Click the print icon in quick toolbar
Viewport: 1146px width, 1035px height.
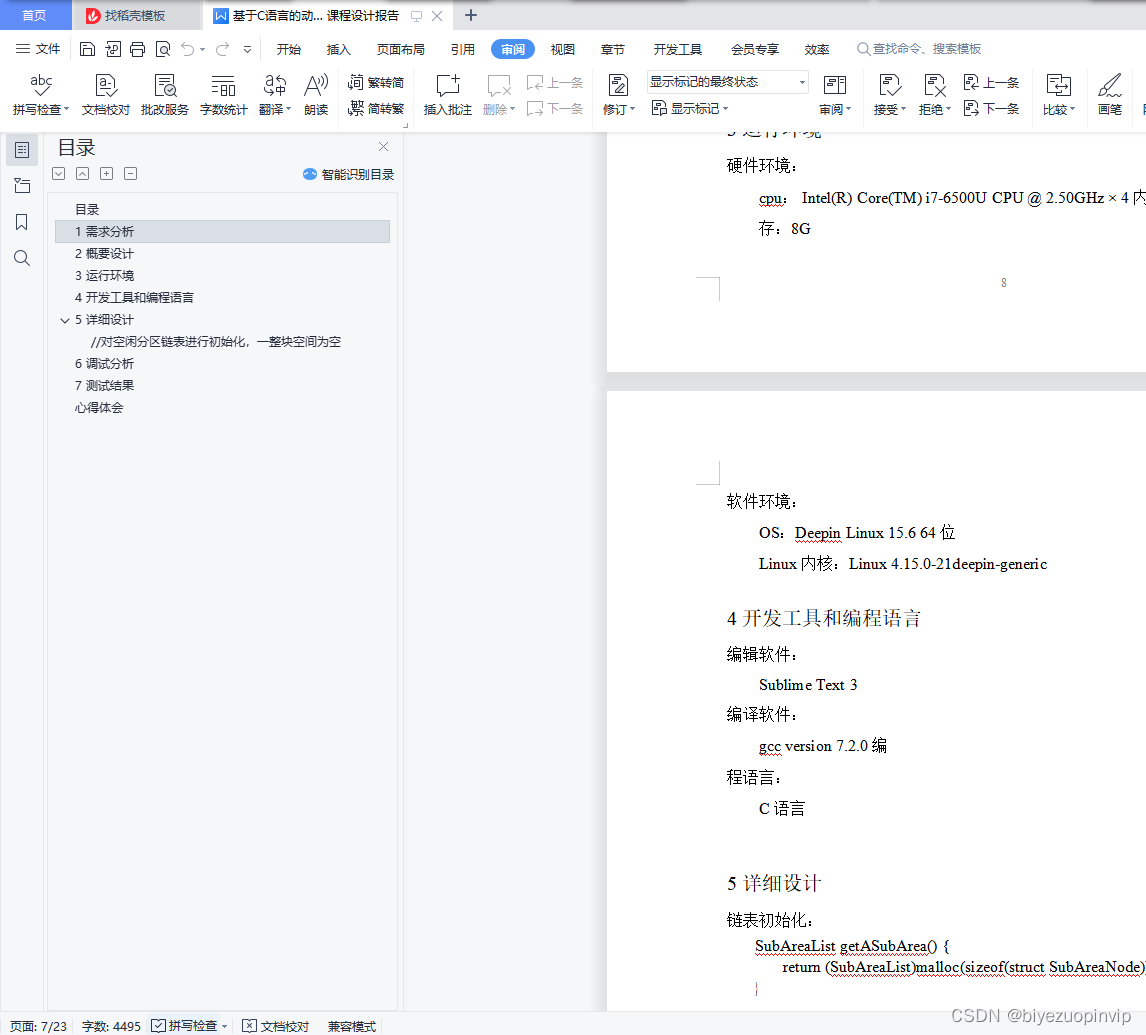point(137,49)
